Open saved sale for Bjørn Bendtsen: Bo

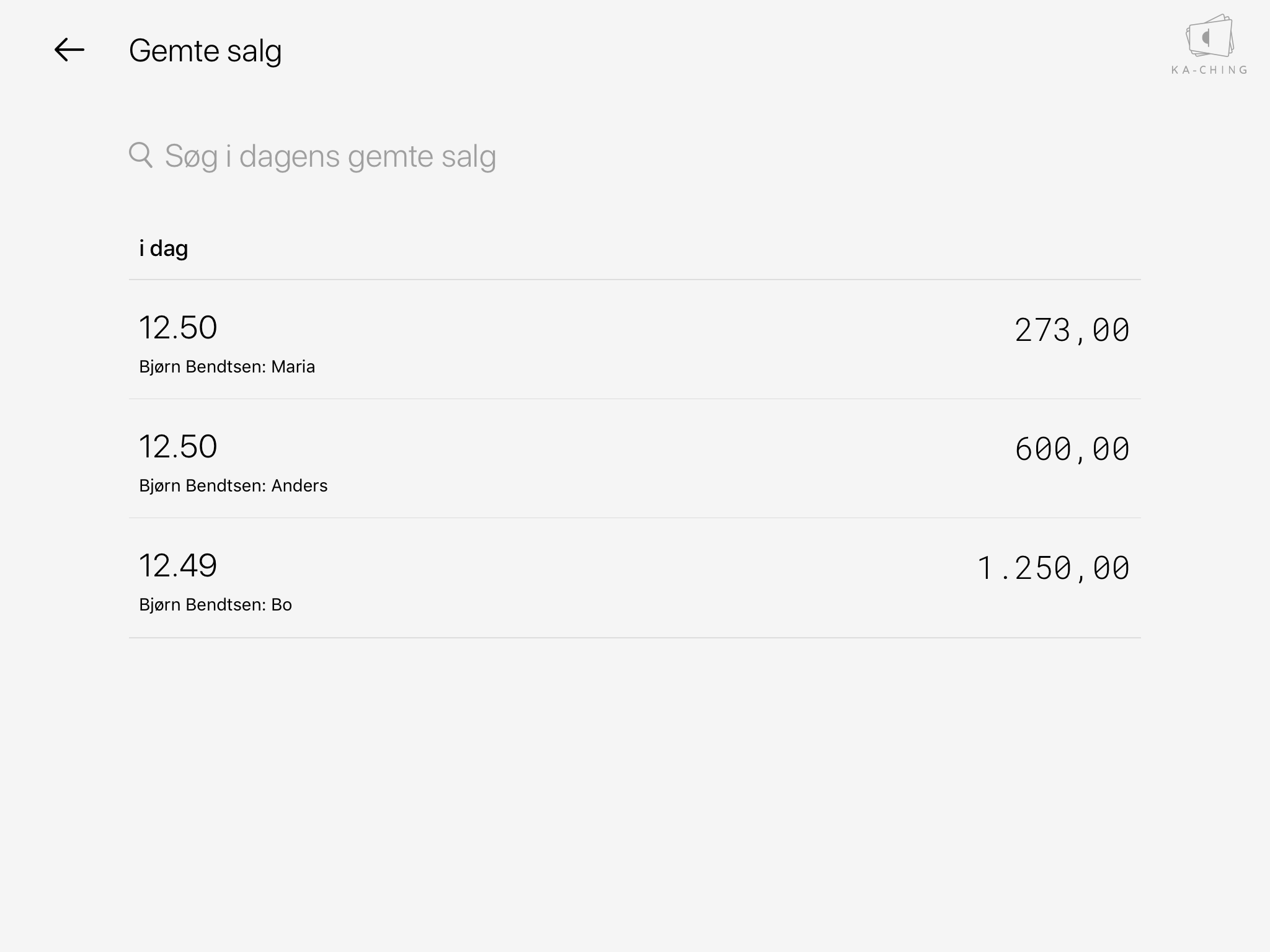click(215, 605)
